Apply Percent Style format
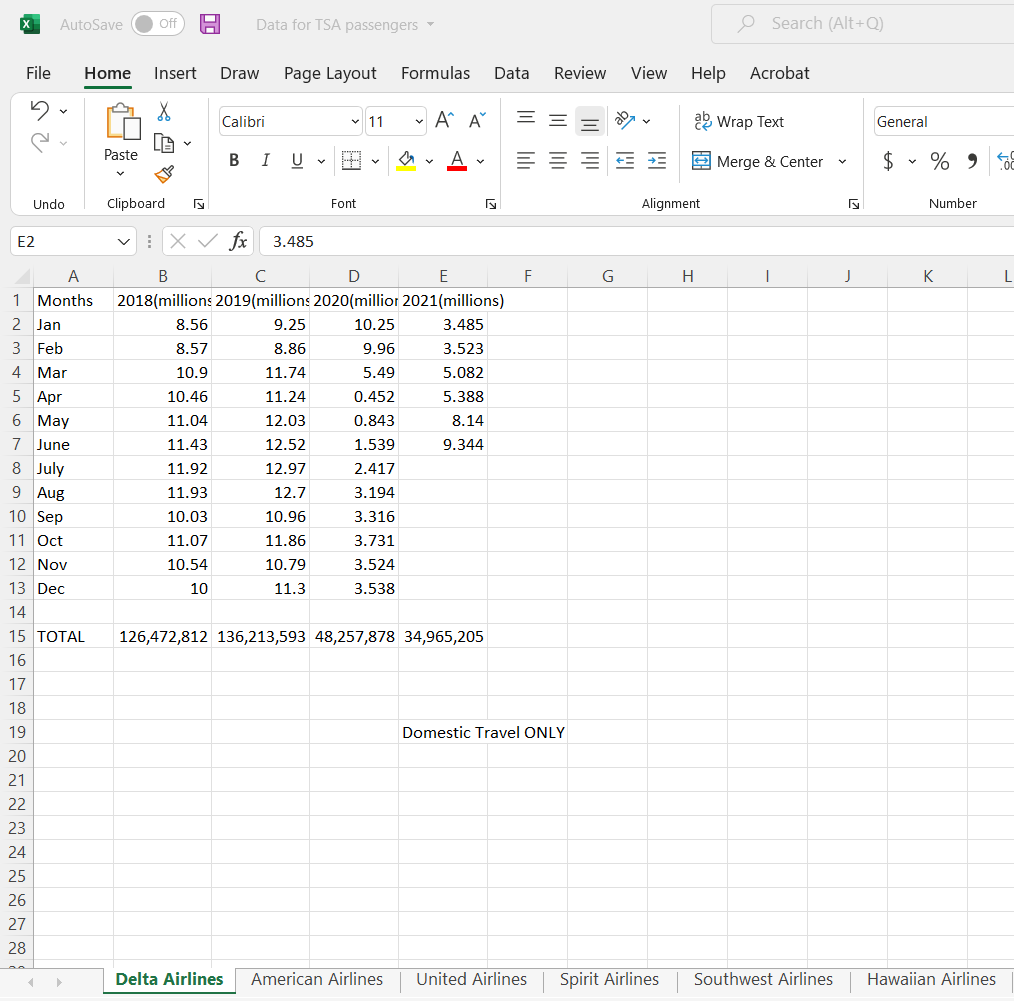1014x1001 pixels. pyautogui.click(x=940, y=160)
